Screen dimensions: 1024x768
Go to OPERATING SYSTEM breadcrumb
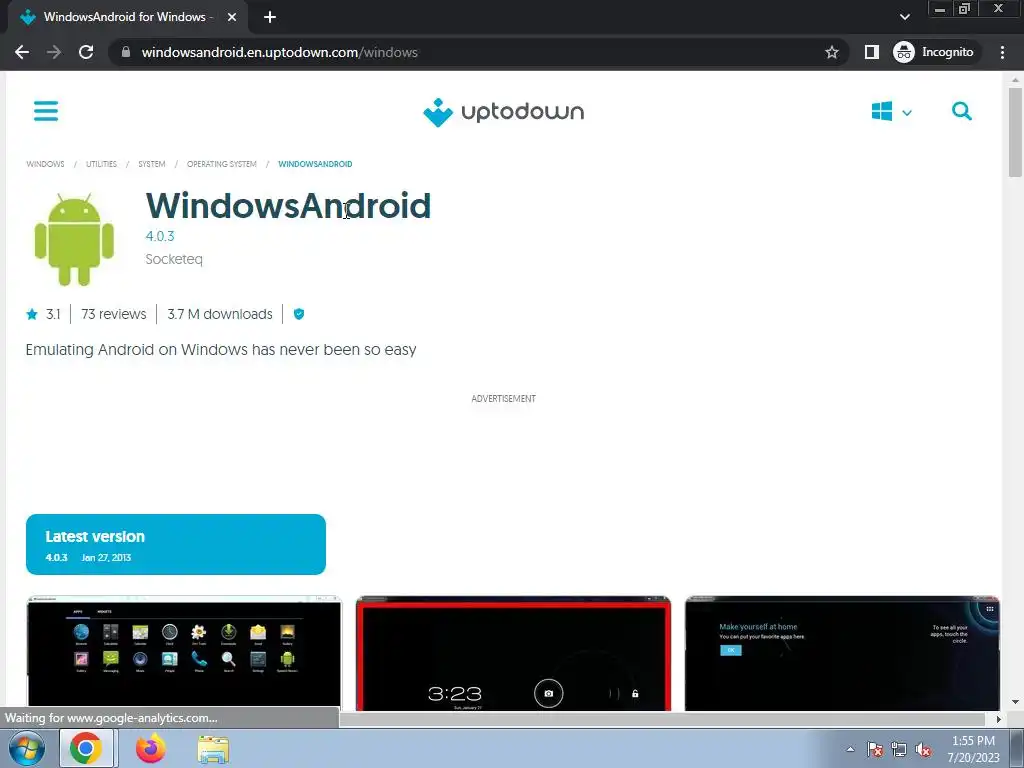(x=221, y=164)
